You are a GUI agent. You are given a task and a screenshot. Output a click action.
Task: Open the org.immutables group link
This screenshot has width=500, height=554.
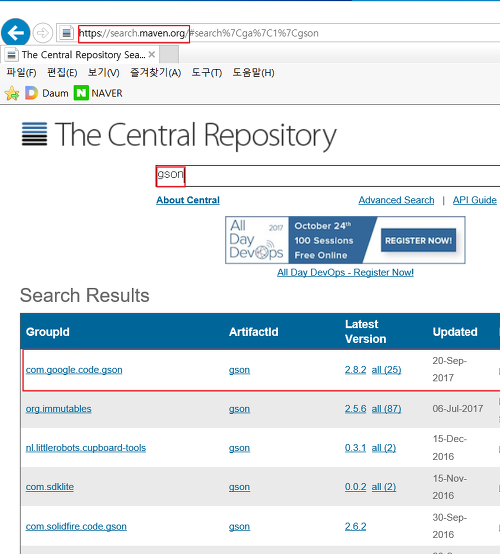[x=59, y=409]
